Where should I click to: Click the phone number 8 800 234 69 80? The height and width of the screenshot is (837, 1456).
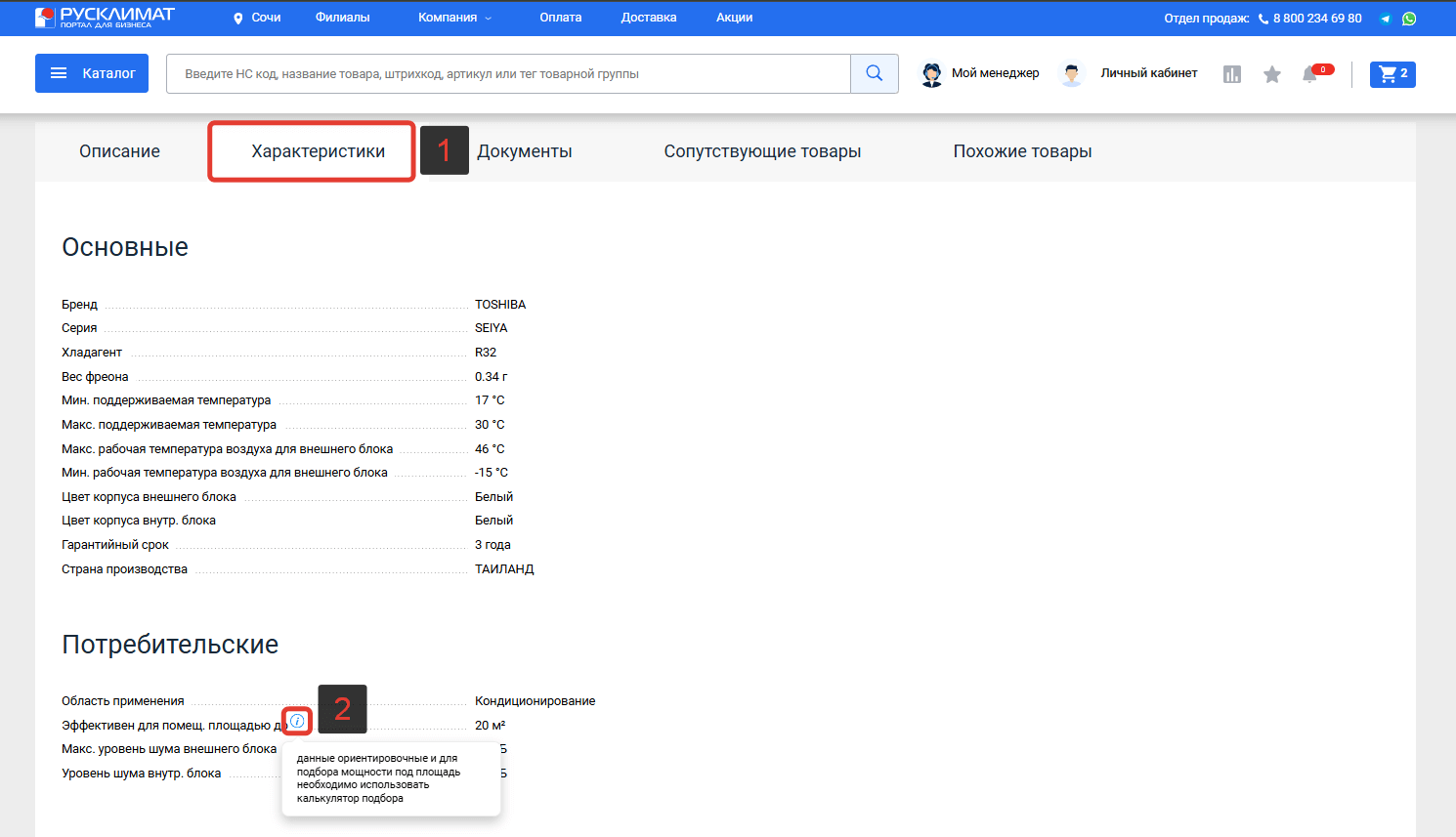(x=1317, y=19)
